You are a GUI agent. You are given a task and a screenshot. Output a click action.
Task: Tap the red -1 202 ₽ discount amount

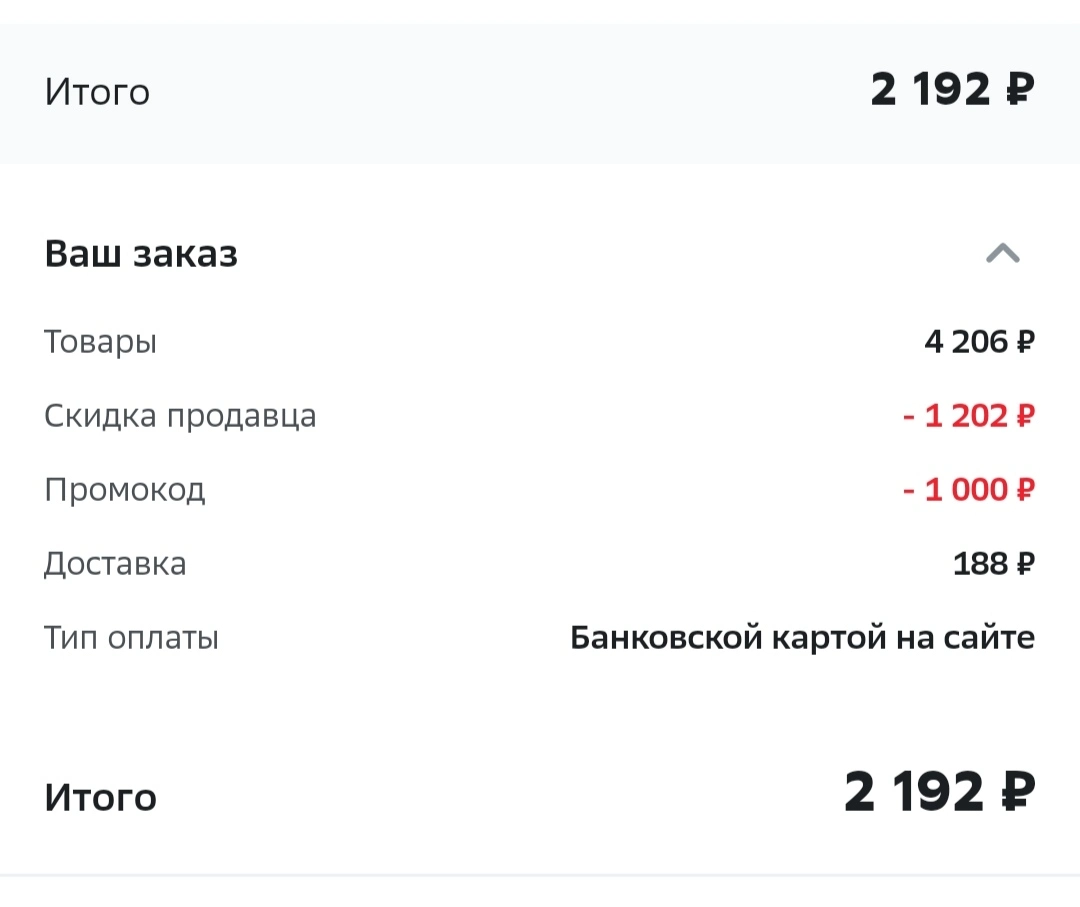pos(968,416)
